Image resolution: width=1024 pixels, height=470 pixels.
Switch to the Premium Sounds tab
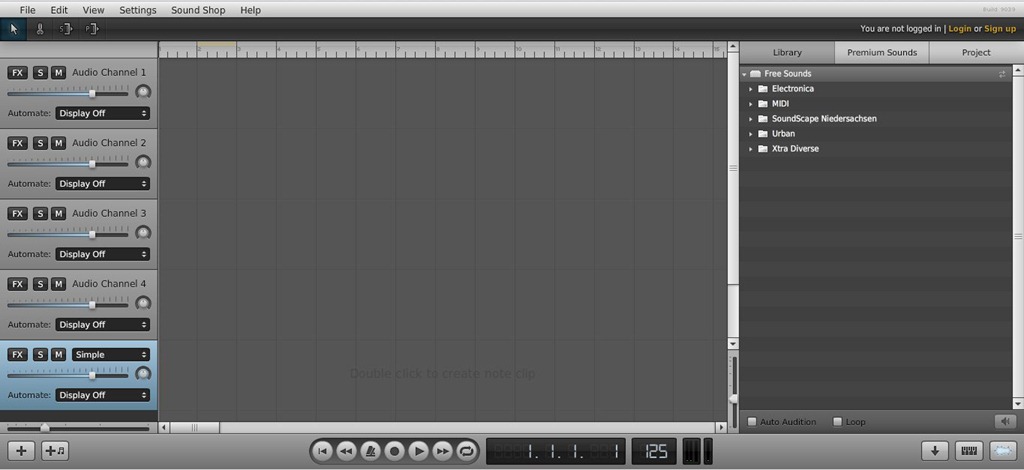[x=882, y=53]
